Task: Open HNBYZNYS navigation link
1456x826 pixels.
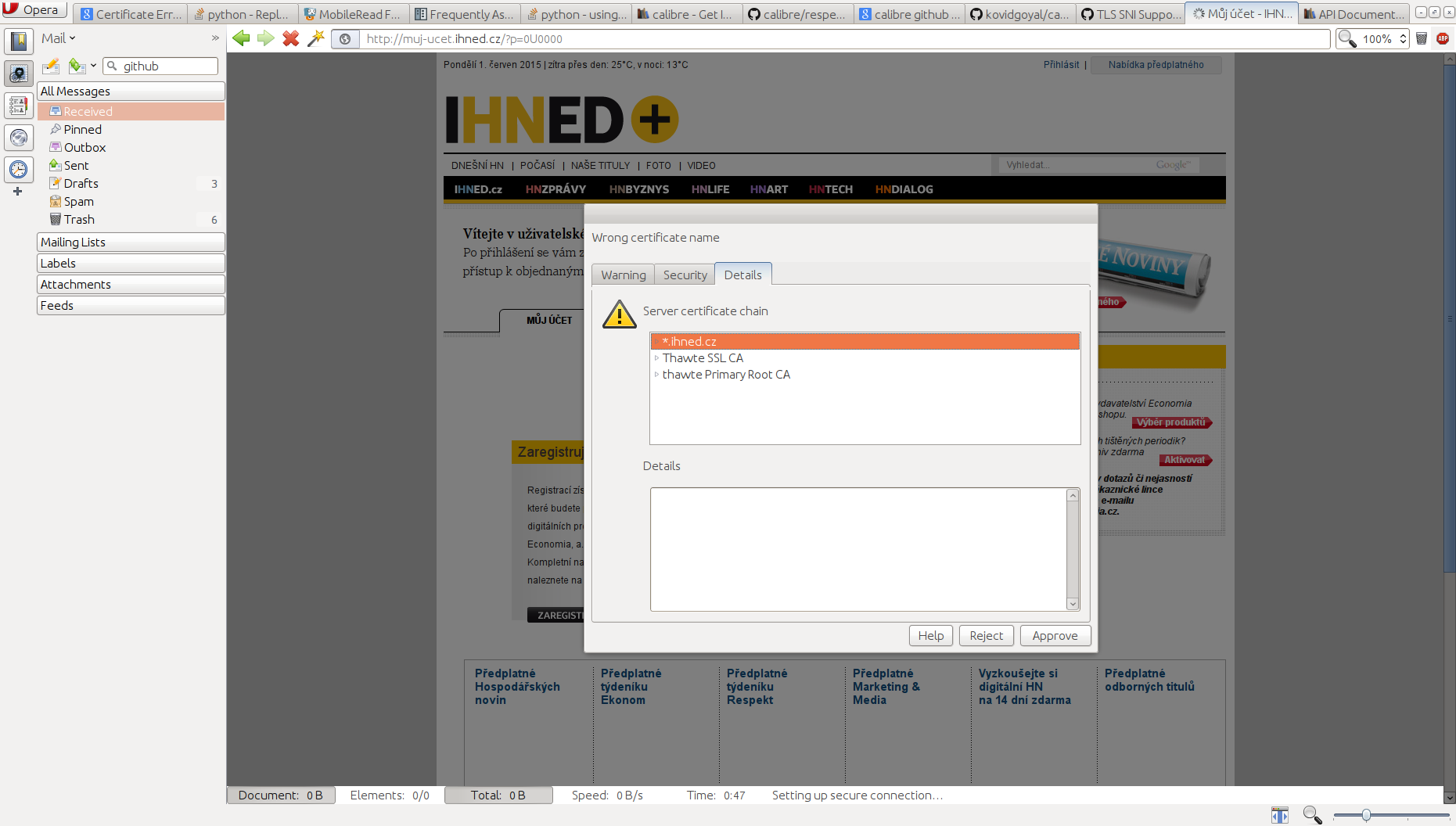Action: click(x=639, y=189)
